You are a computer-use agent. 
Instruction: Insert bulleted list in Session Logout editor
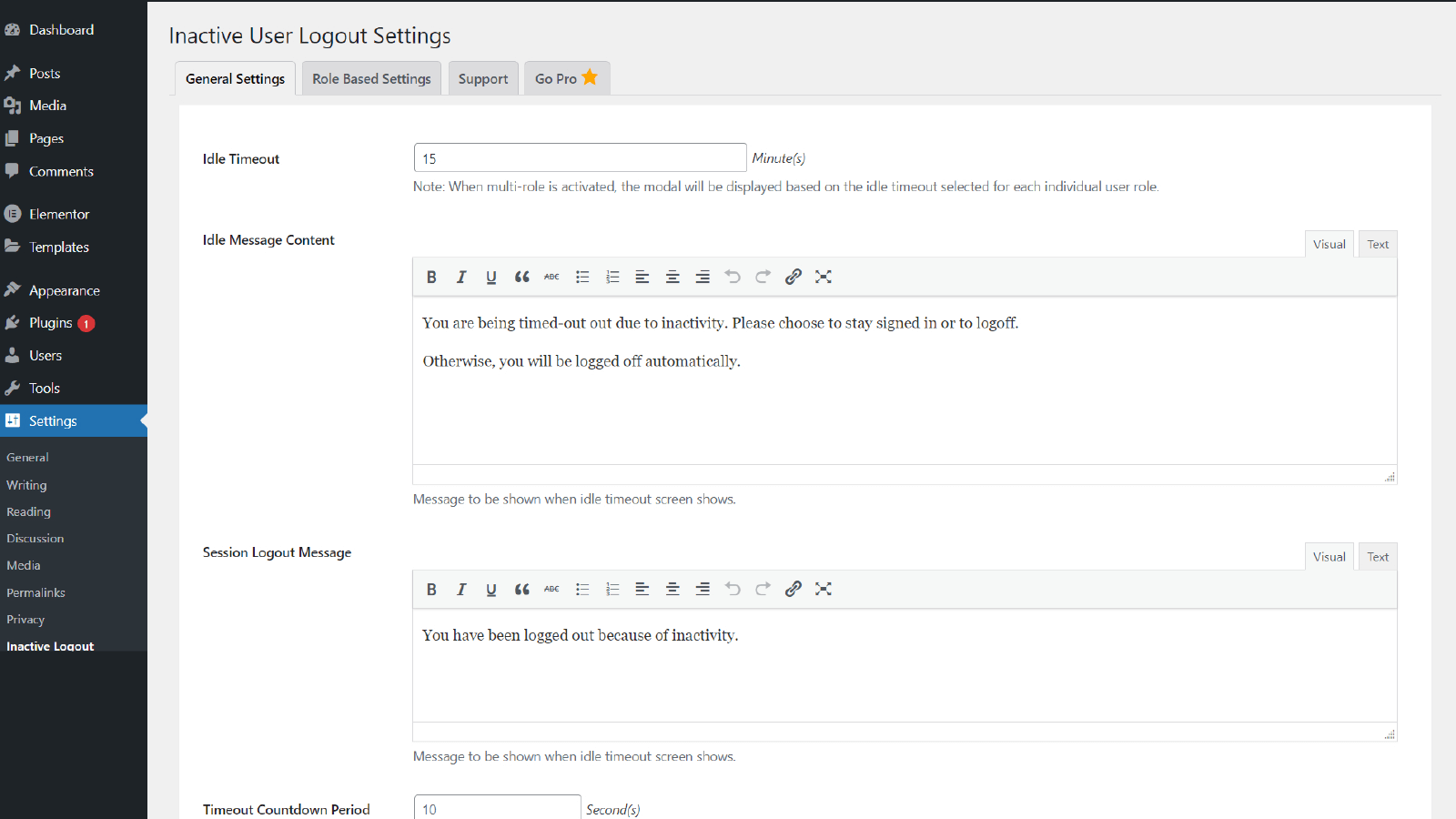[x=582, y=589]
